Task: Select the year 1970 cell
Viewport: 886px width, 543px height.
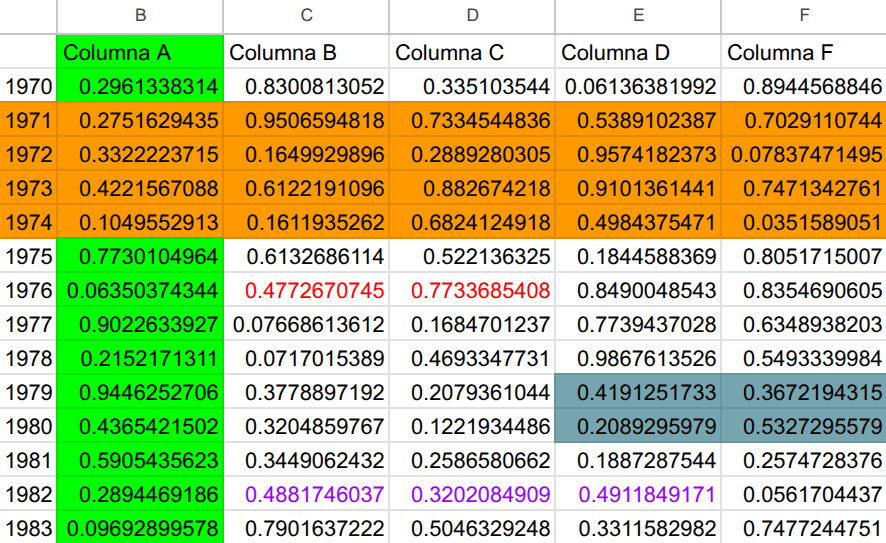Action: tap(28, 87)
